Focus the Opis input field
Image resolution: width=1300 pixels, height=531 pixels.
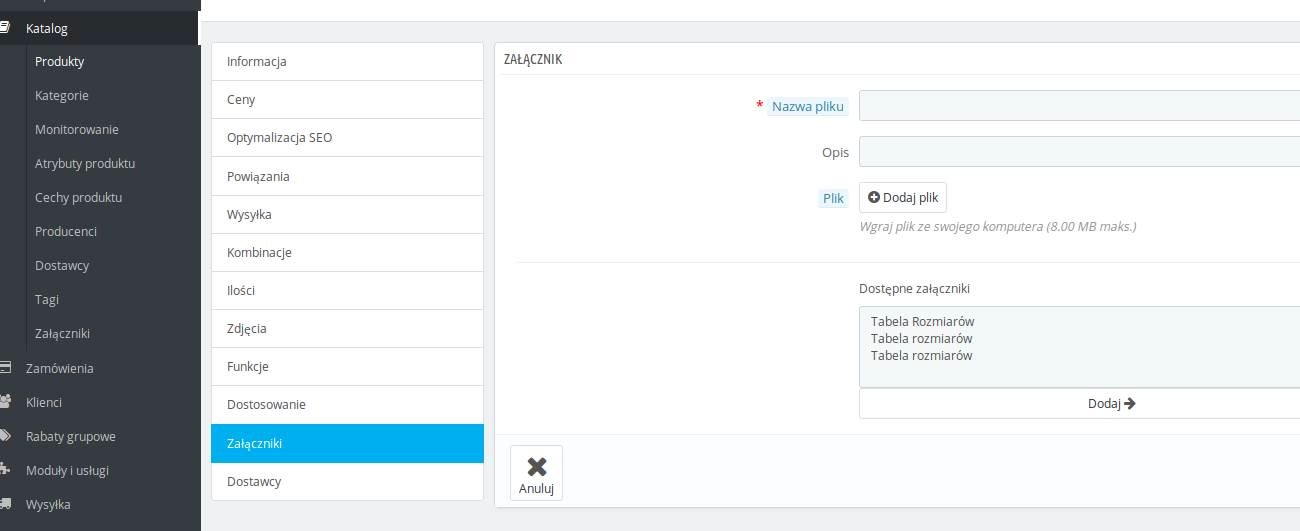coord(1079,151)
